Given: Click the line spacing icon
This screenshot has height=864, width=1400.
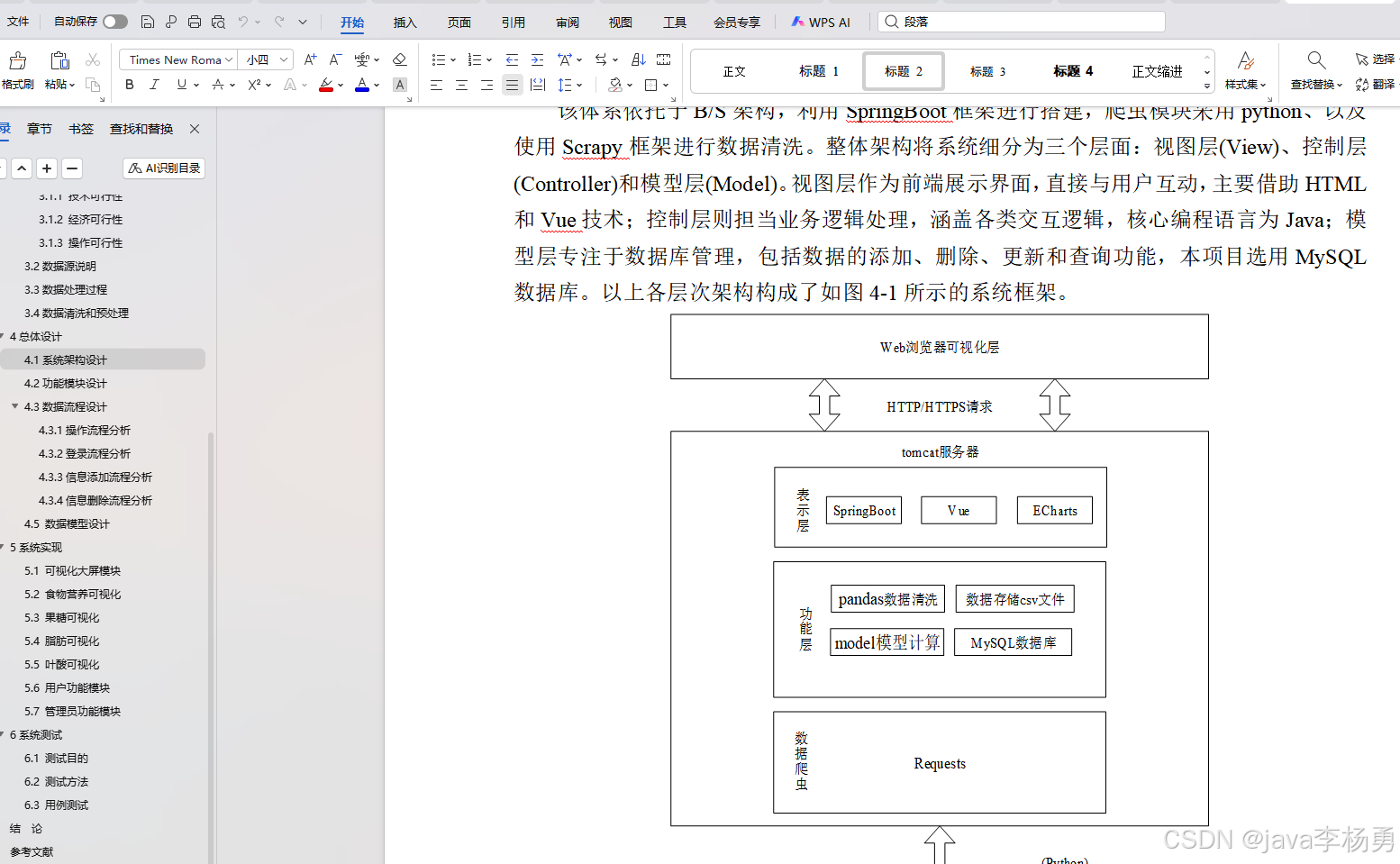Looking at the screenshot, I should (x=565, y=85).
